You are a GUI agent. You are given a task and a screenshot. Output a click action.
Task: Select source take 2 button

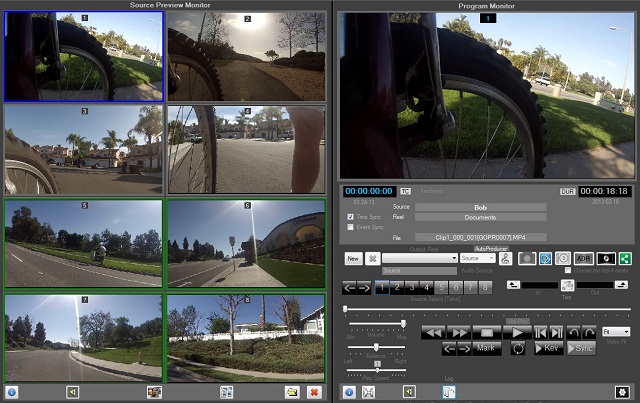[x=397, y=287]
